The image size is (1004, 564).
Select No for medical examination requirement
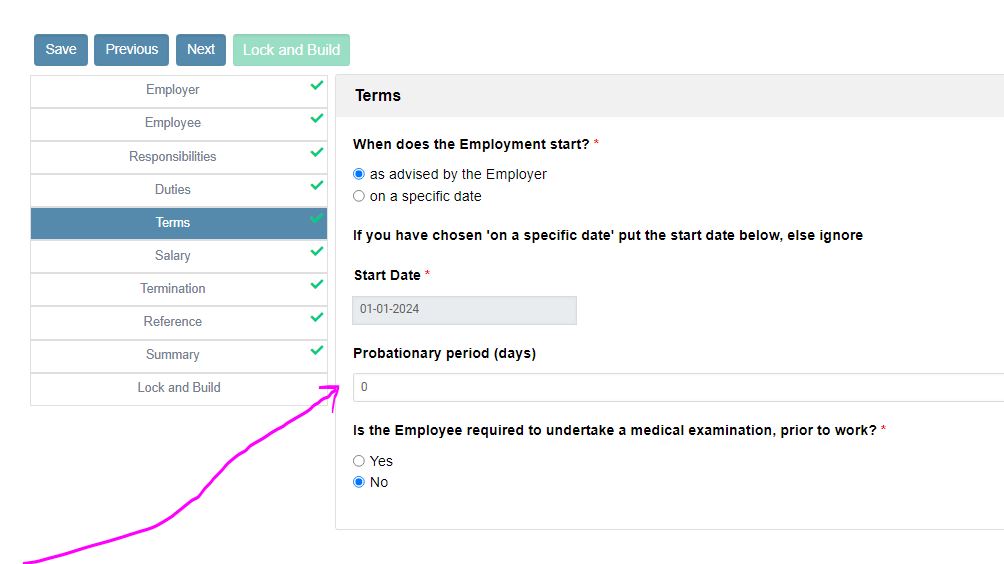[x=359, y=482]
